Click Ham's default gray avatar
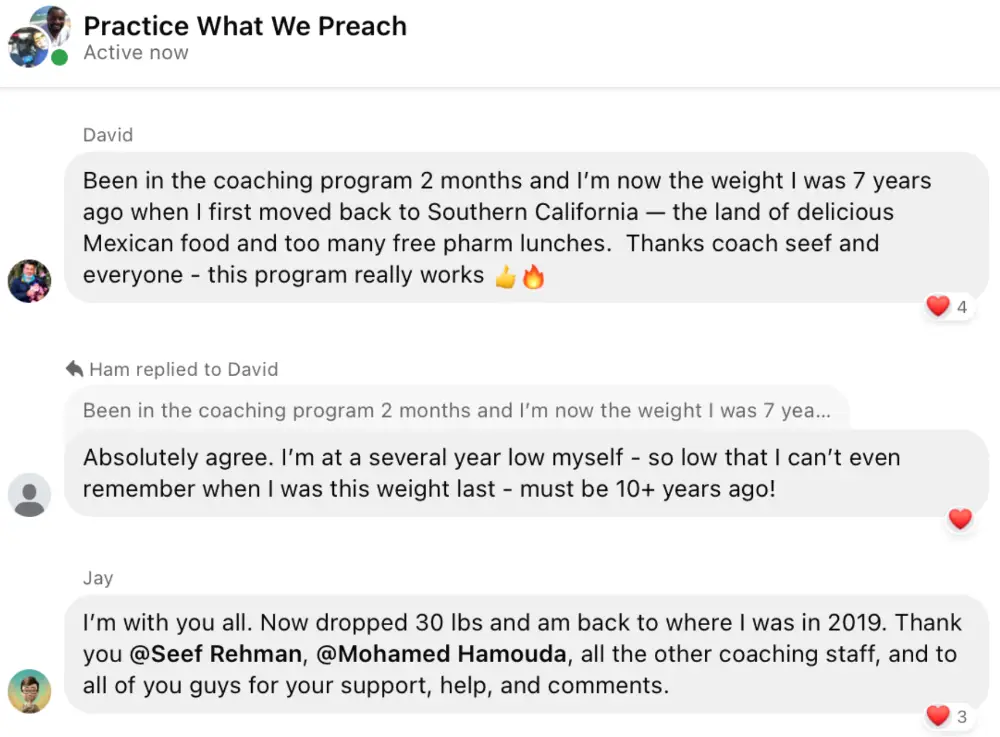 click(x=29, y=494)
